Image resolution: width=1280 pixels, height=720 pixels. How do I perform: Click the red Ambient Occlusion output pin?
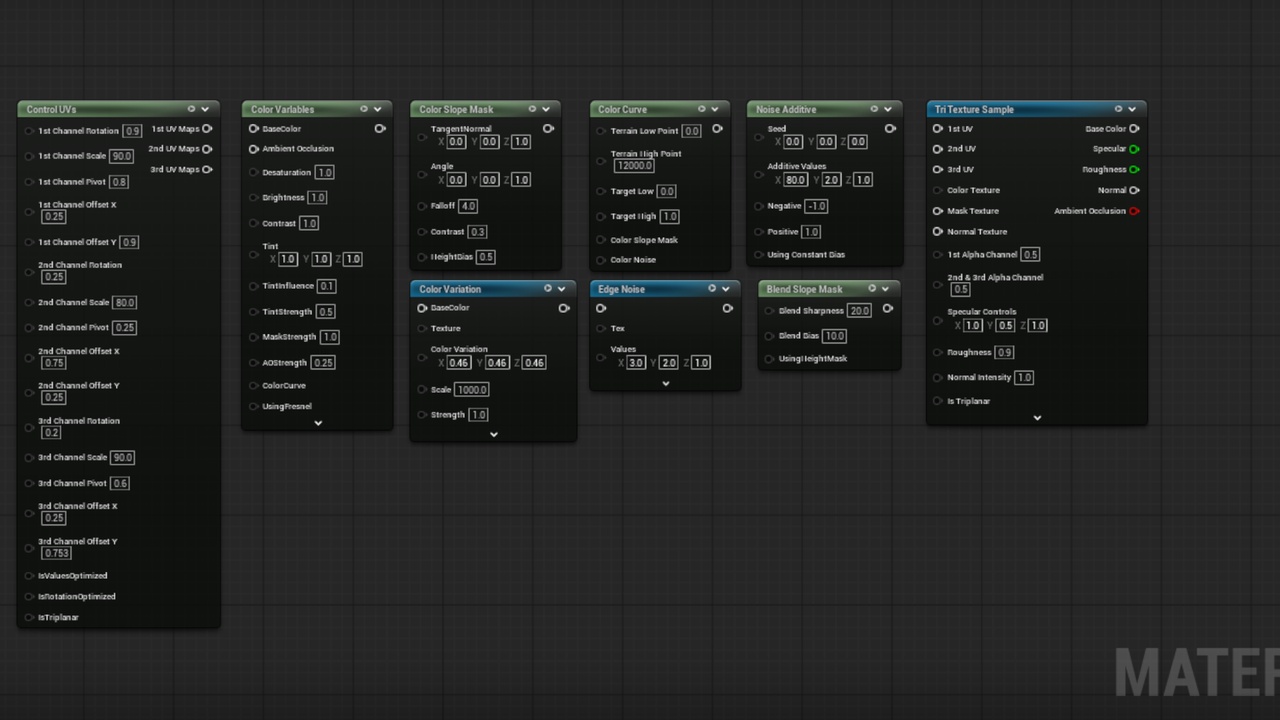coord(1134,211)
